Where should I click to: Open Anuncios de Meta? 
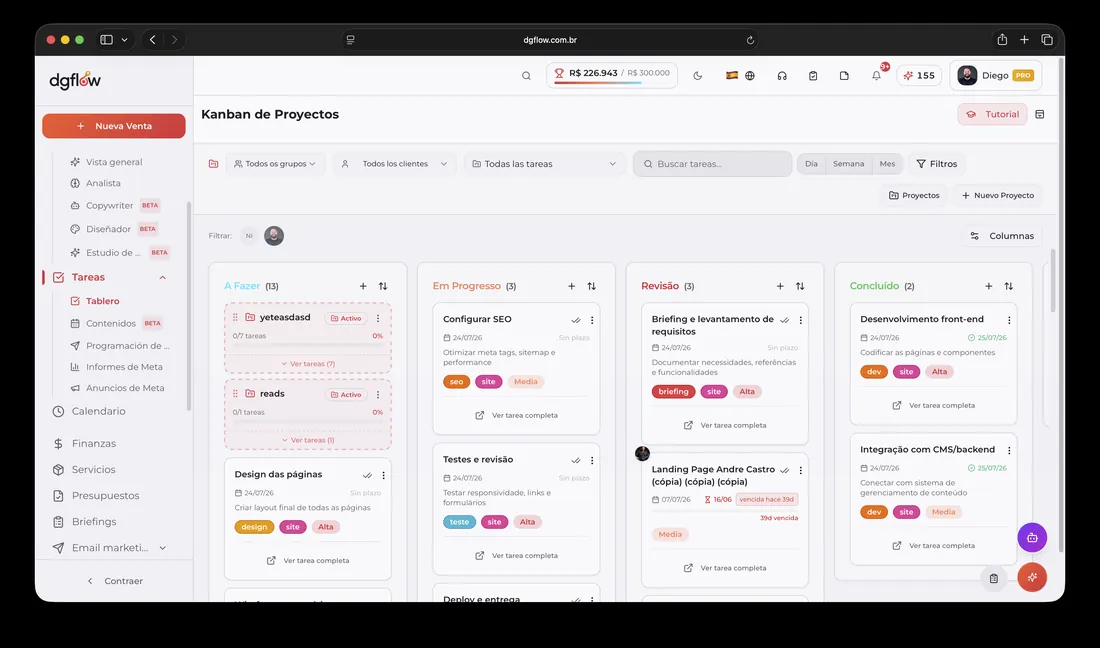[x=118, y=388]
